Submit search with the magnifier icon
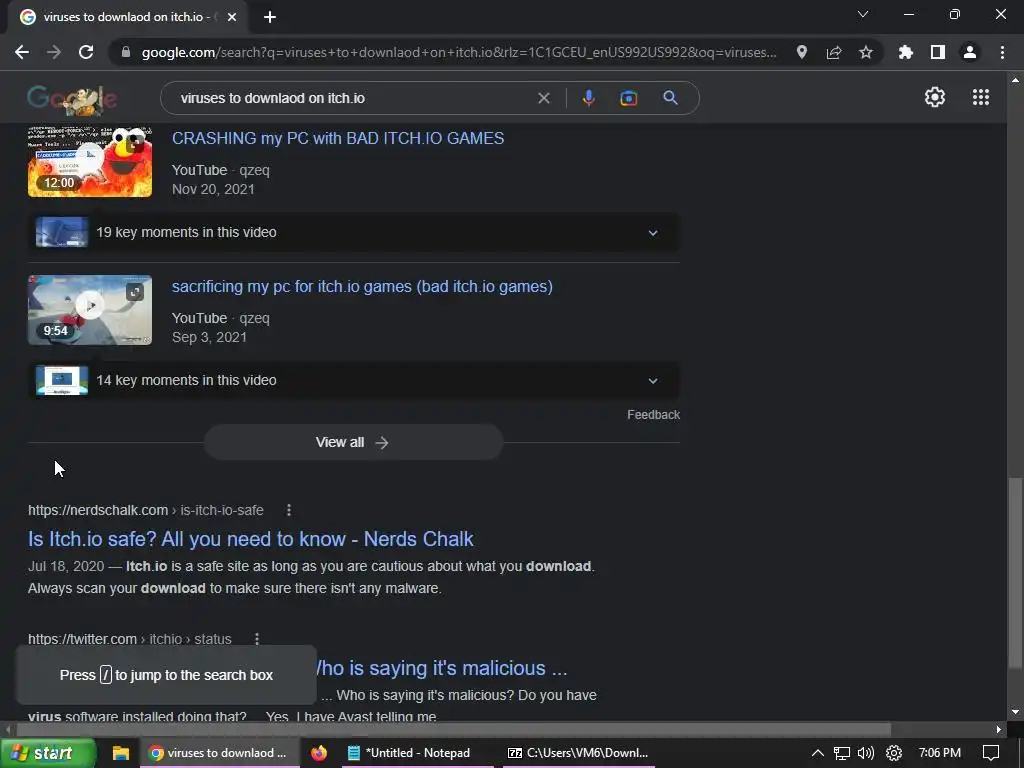This screenshot has height=768, width=1024. [670, 98]
